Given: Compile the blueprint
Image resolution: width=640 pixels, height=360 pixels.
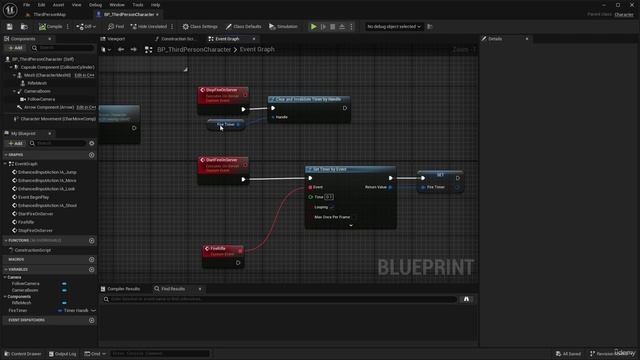Looking at the screenshot, I should [x=51, y=27].
